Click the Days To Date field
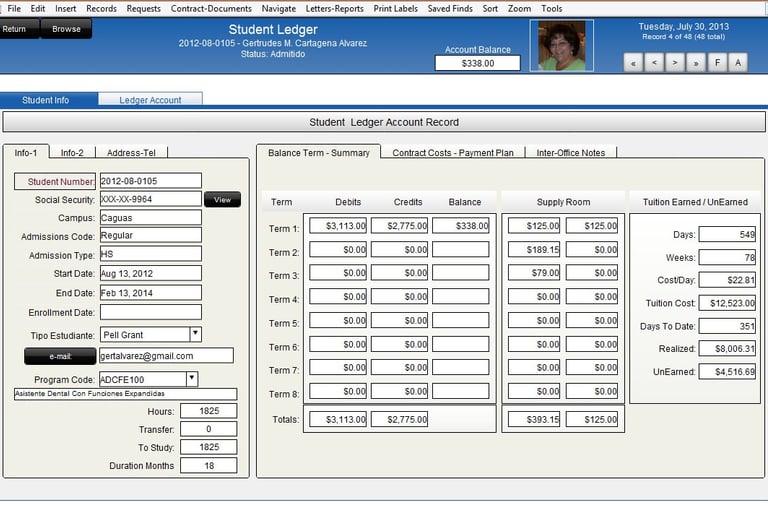This screenshot has height=513, width=768. tap(727, 326)
